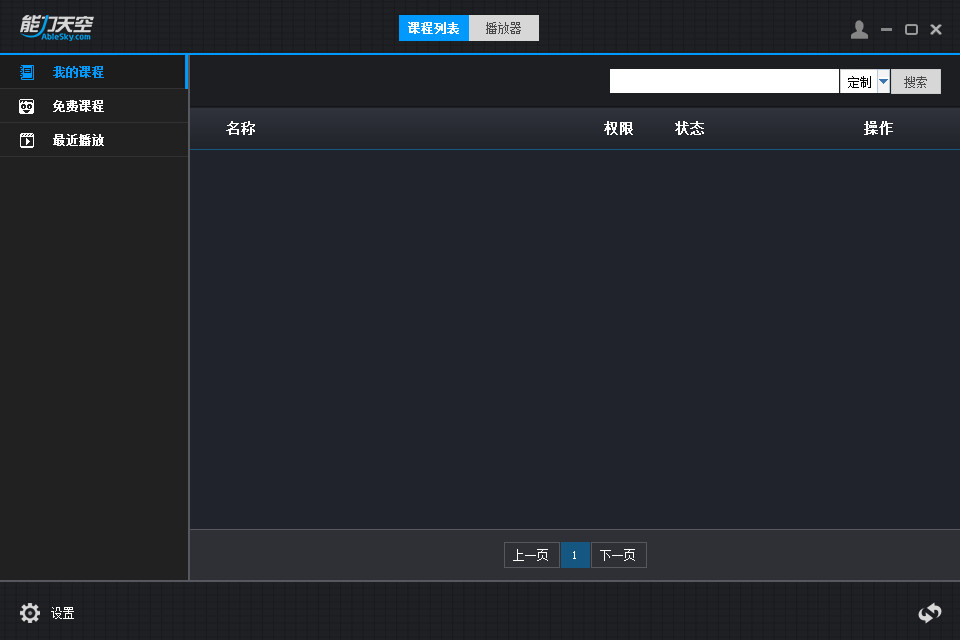Click the sync refresh icon bottom right
The image size is (960, 640).
(929, 613)
